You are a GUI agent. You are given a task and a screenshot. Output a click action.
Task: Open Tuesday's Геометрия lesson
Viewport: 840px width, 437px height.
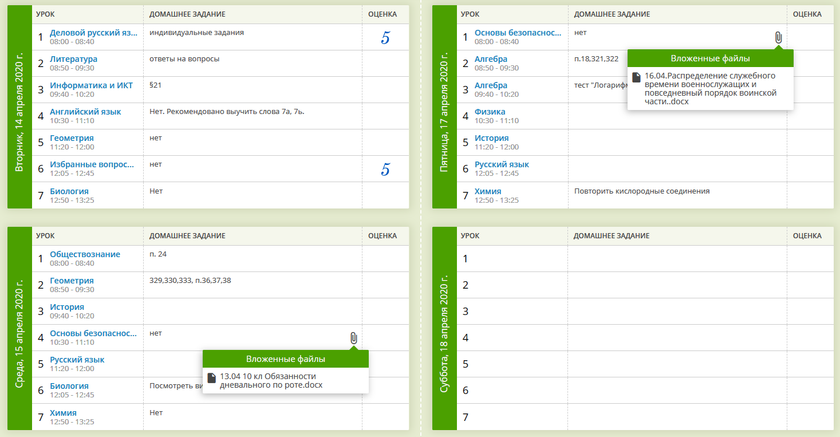point(72,137)
